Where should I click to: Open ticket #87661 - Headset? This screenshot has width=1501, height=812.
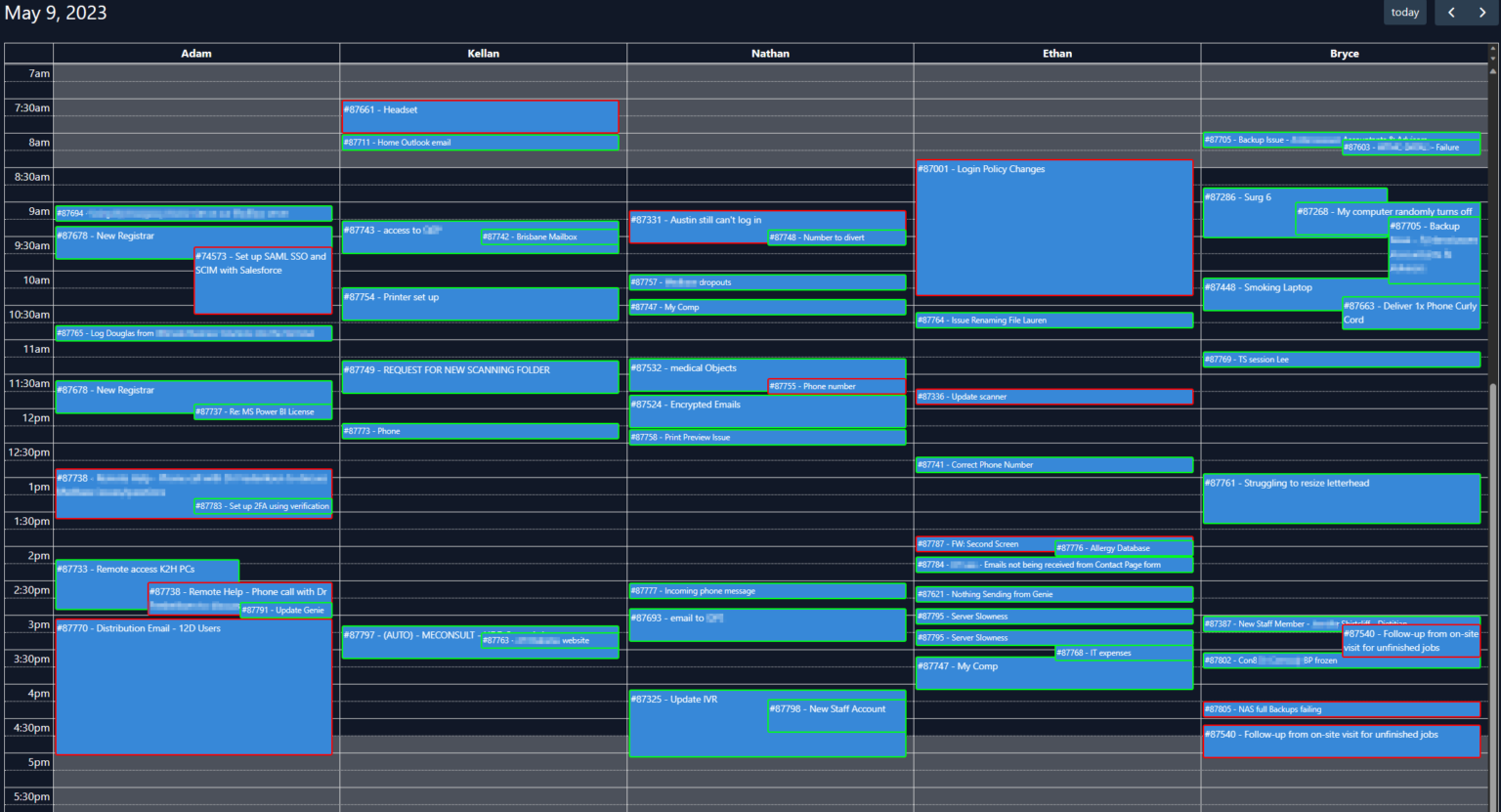point(480,115)
